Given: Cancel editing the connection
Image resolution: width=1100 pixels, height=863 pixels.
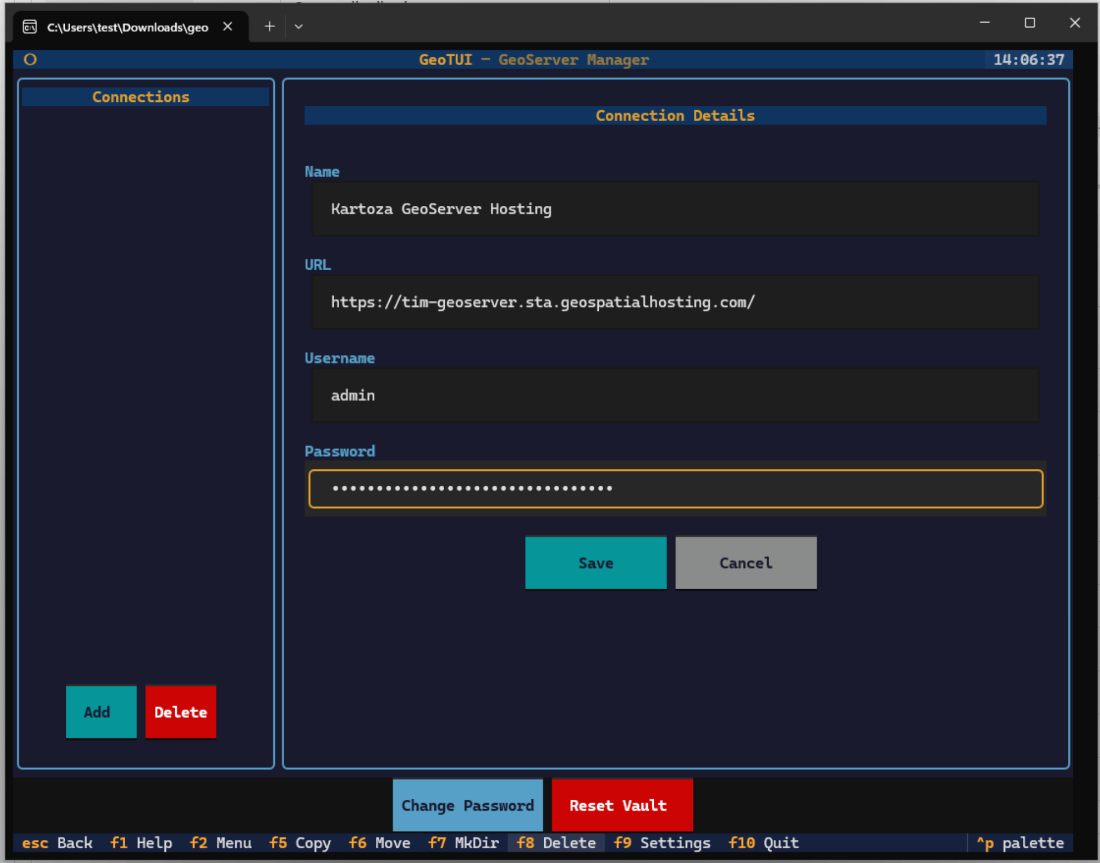Looking at the screenshot, I should click(746, 563).
